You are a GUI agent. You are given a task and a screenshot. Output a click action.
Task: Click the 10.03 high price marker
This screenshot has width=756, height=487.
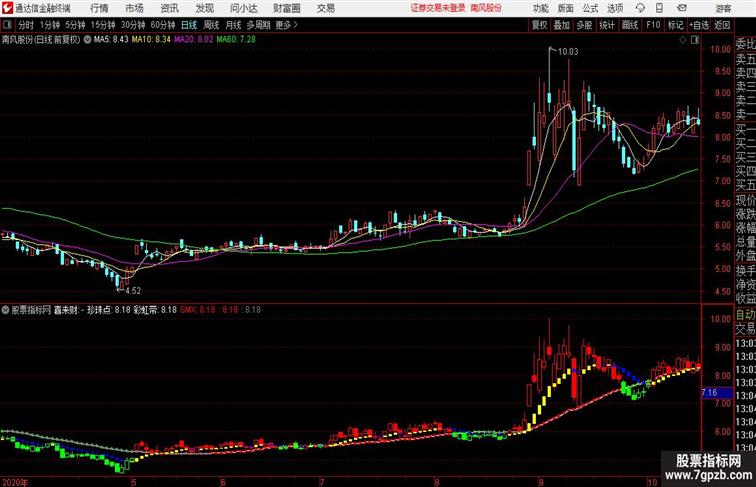(x=567, y=52)
